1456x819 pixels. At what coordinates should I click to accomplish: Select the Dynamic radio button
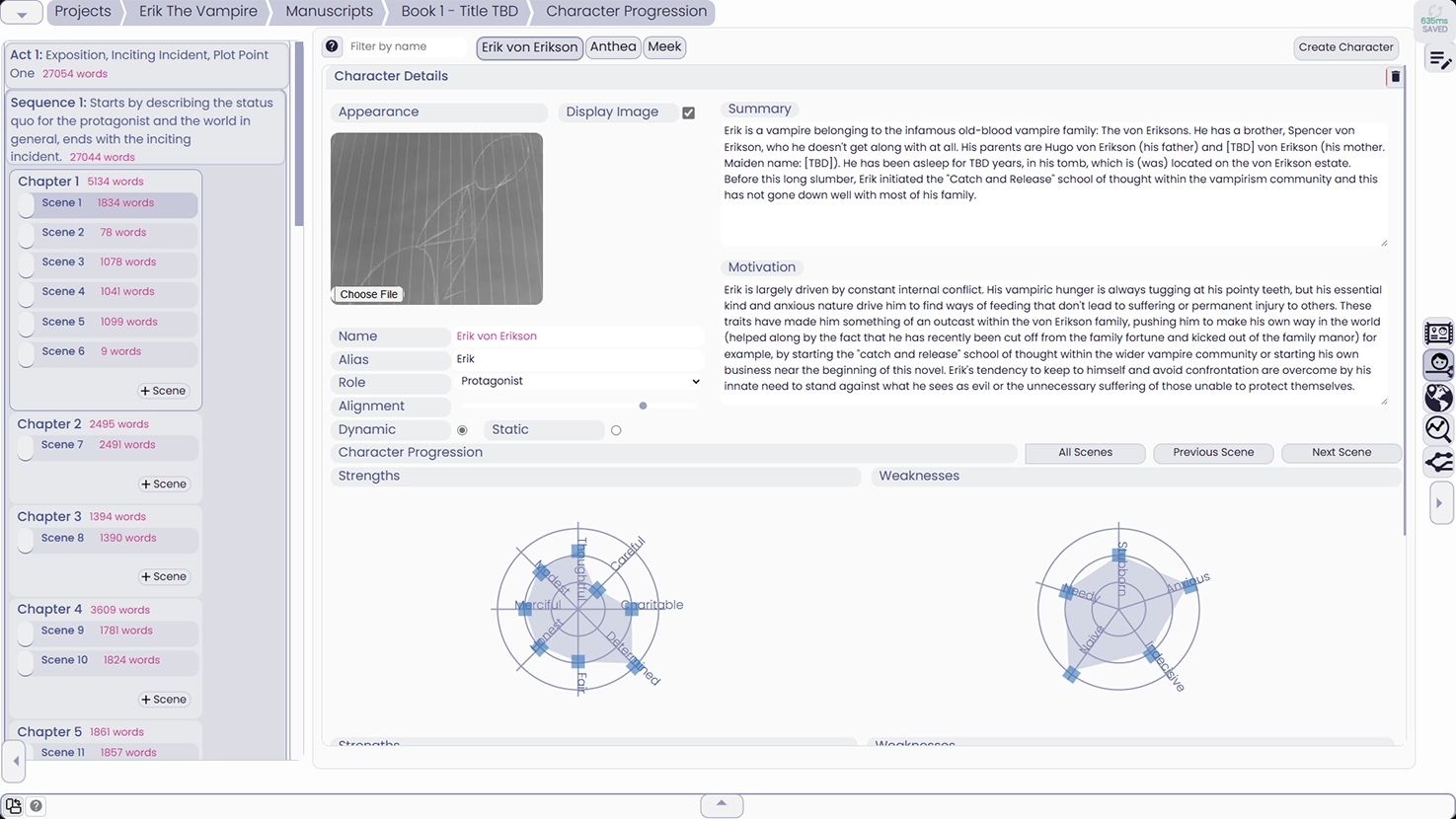pos(462,430)
